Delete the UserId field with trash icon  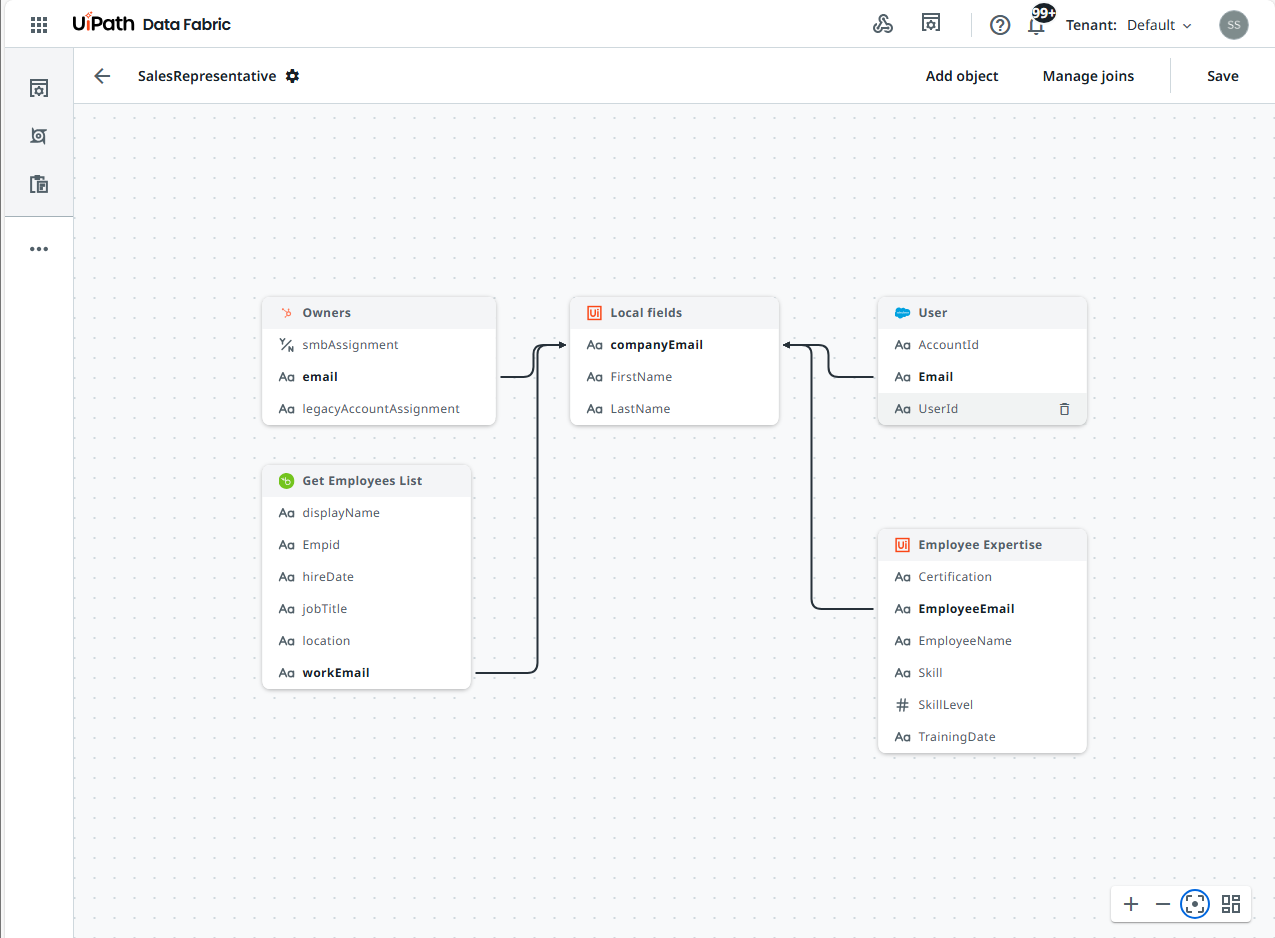coord(1064,409)
